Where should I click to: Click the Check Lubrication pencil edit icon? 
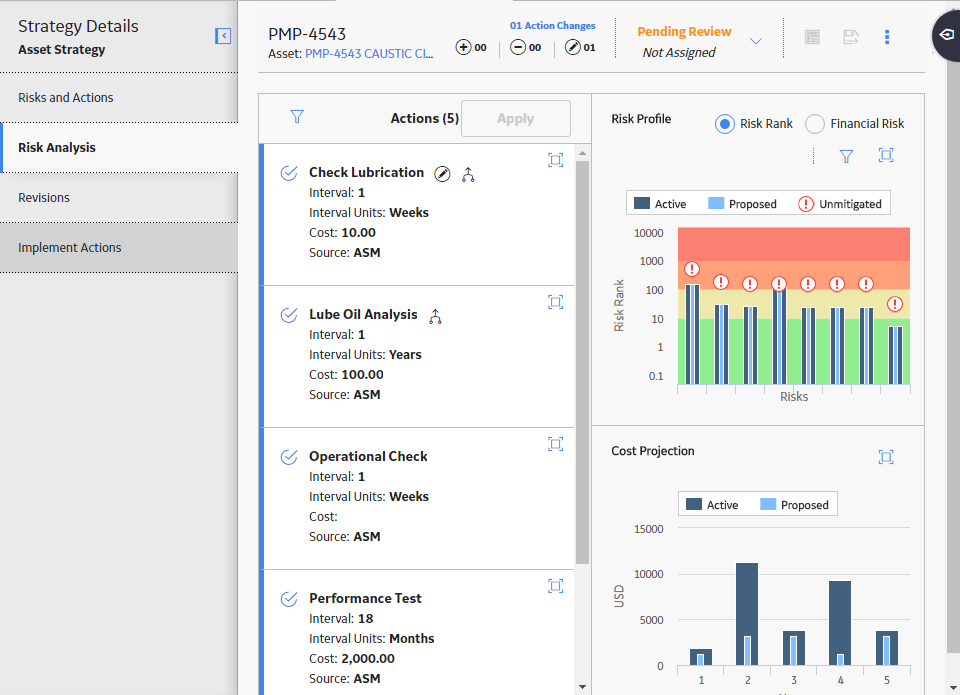(x=442, y=174)
